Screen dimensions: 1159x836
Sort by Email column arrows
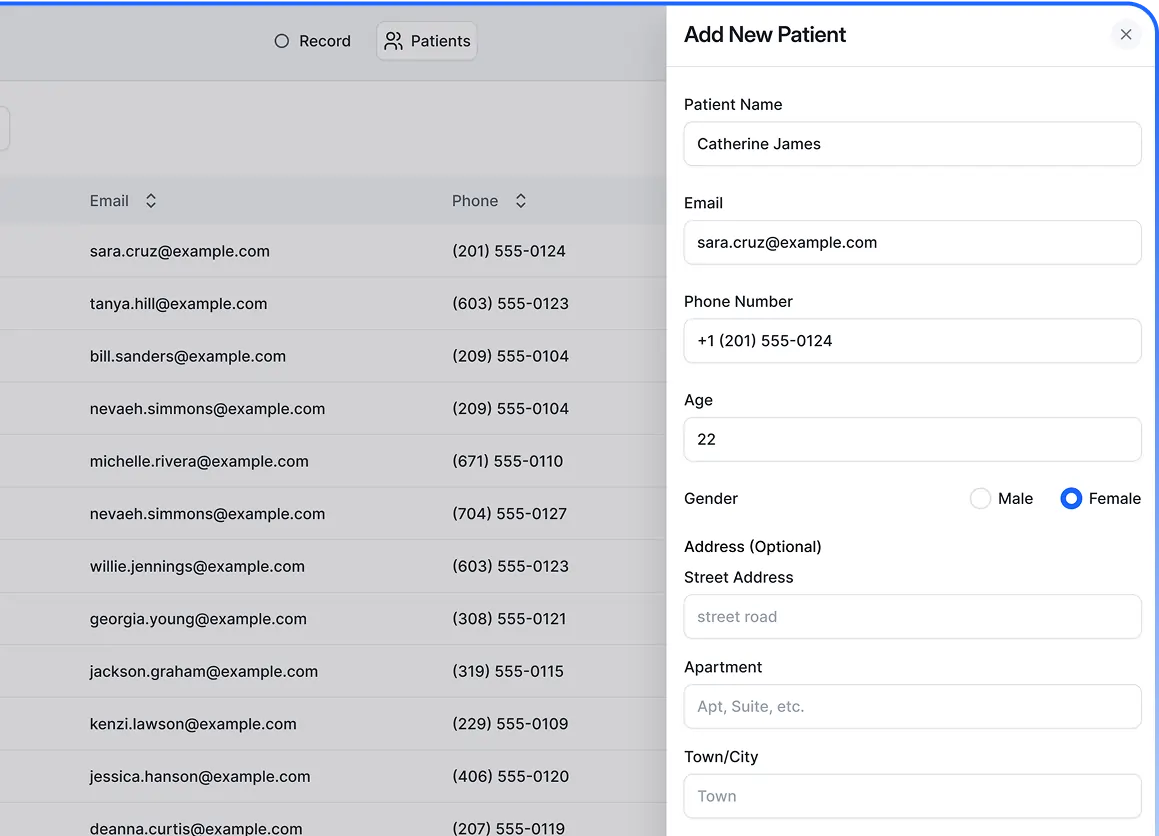tap(151, 201)
